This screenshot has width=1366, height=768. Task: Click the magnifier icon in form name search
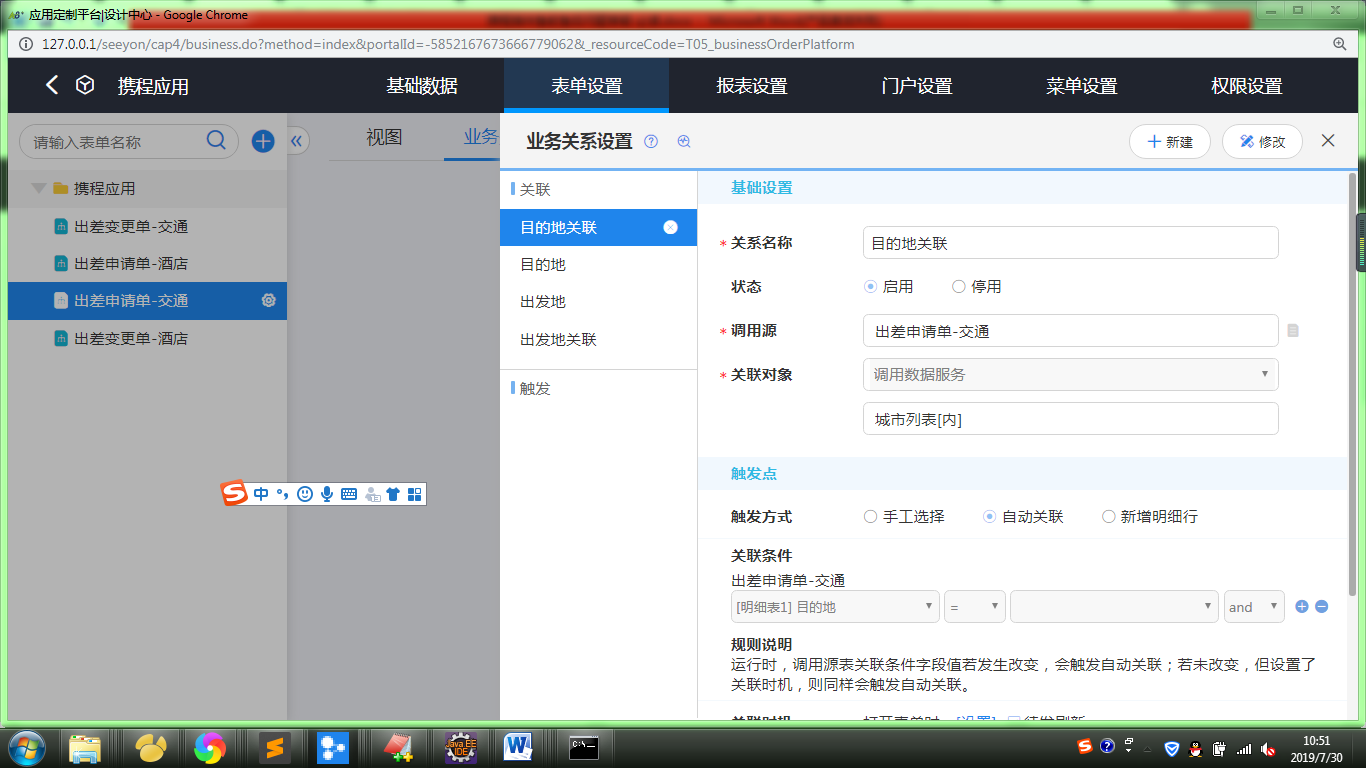[x=216, y=140]
